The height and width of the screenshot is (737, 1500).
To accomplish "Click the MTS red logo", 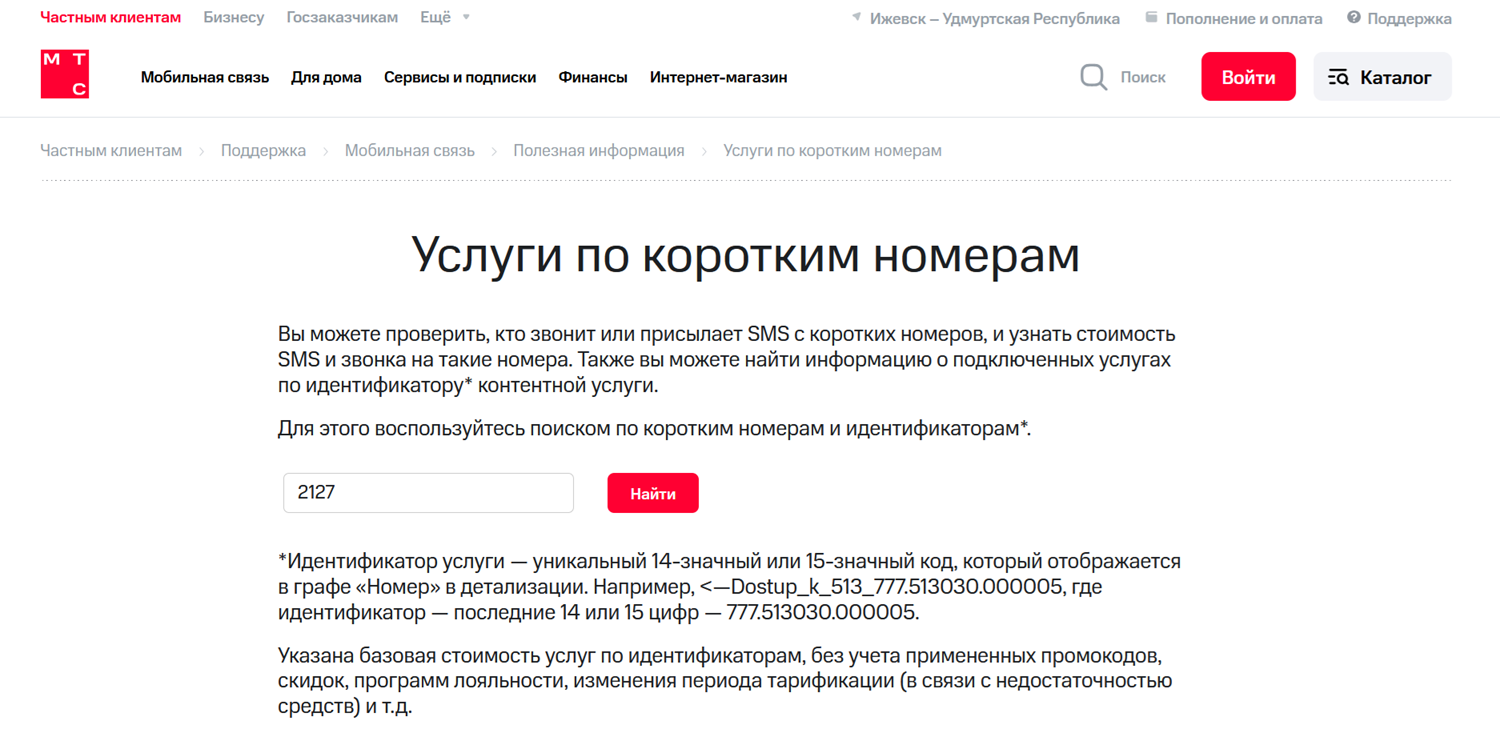I will pos(65,74).
